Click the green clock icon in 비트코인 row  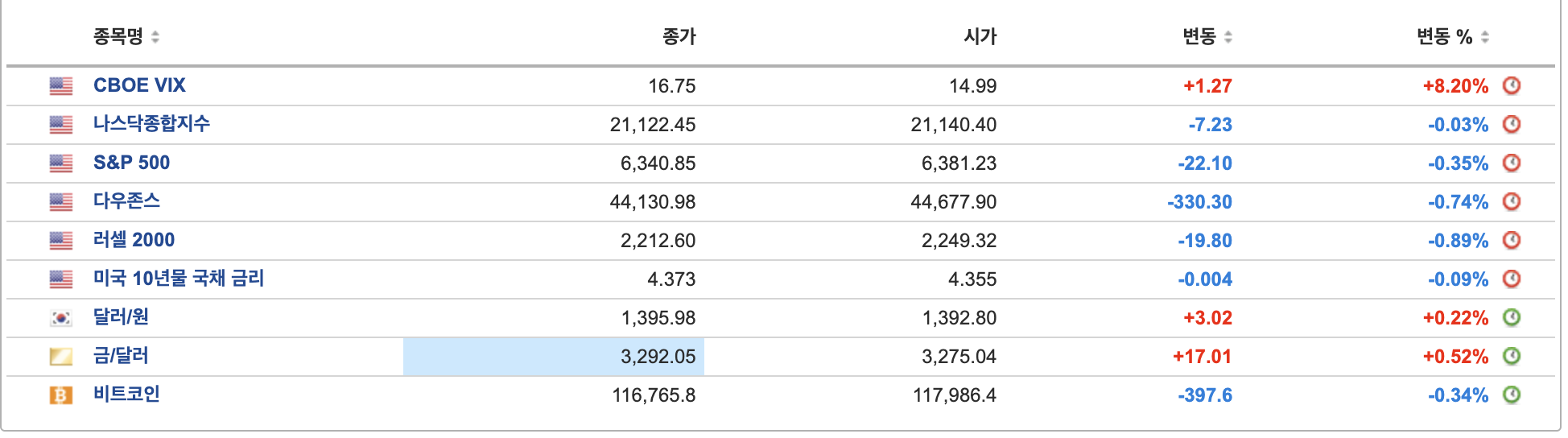1512,395
